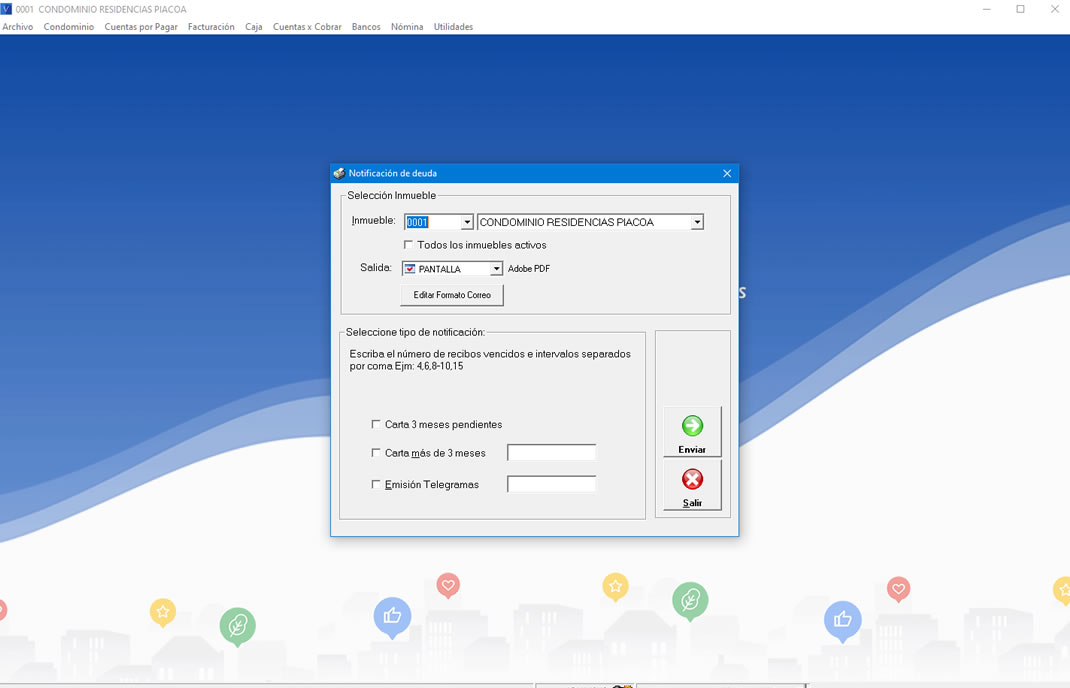This screenshot has width=1070, height=688.
Task: Click the red Salir X icon
Action: tap(692, 480)
